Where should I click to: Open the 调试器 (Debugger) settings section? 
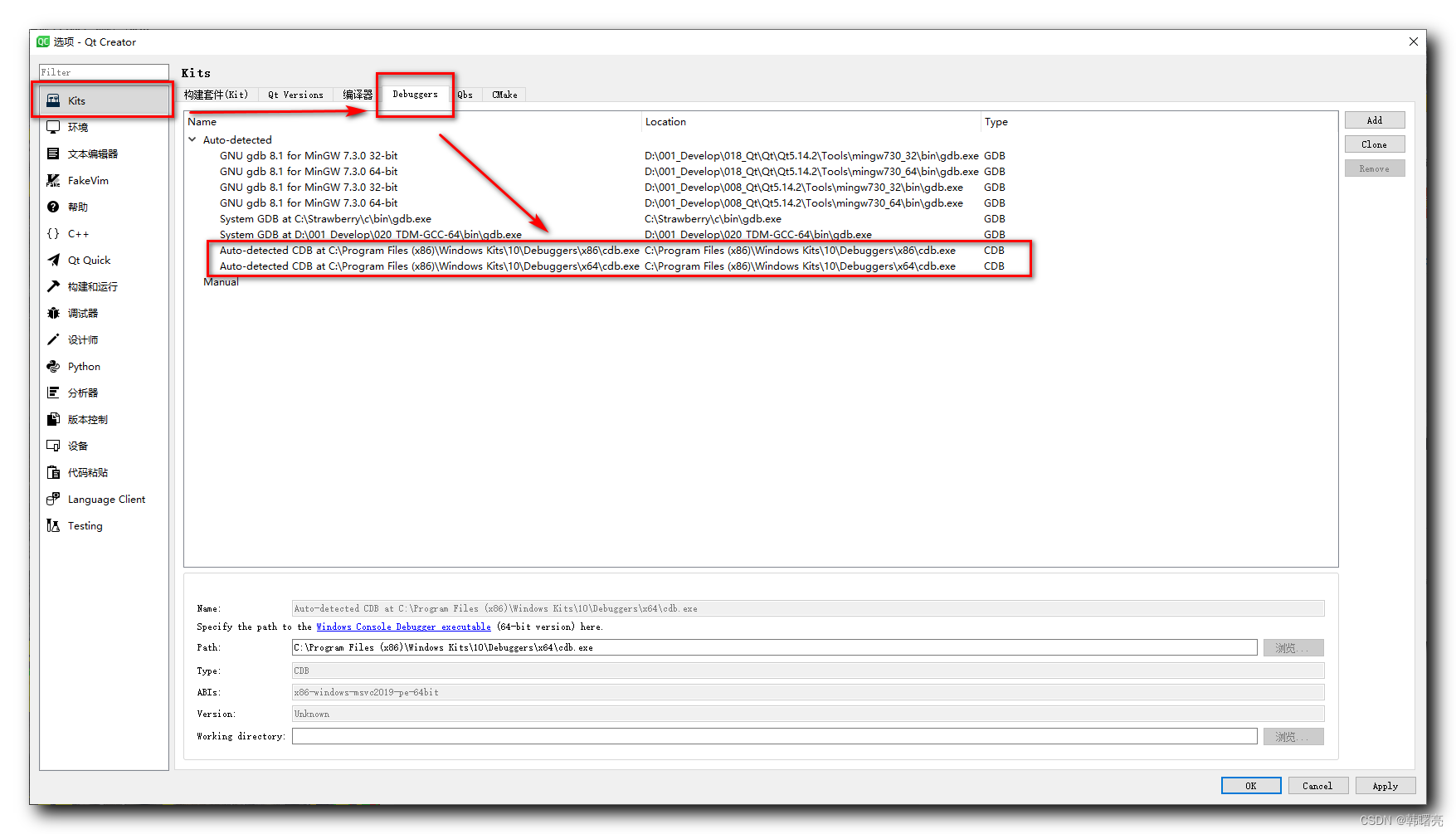83,313
